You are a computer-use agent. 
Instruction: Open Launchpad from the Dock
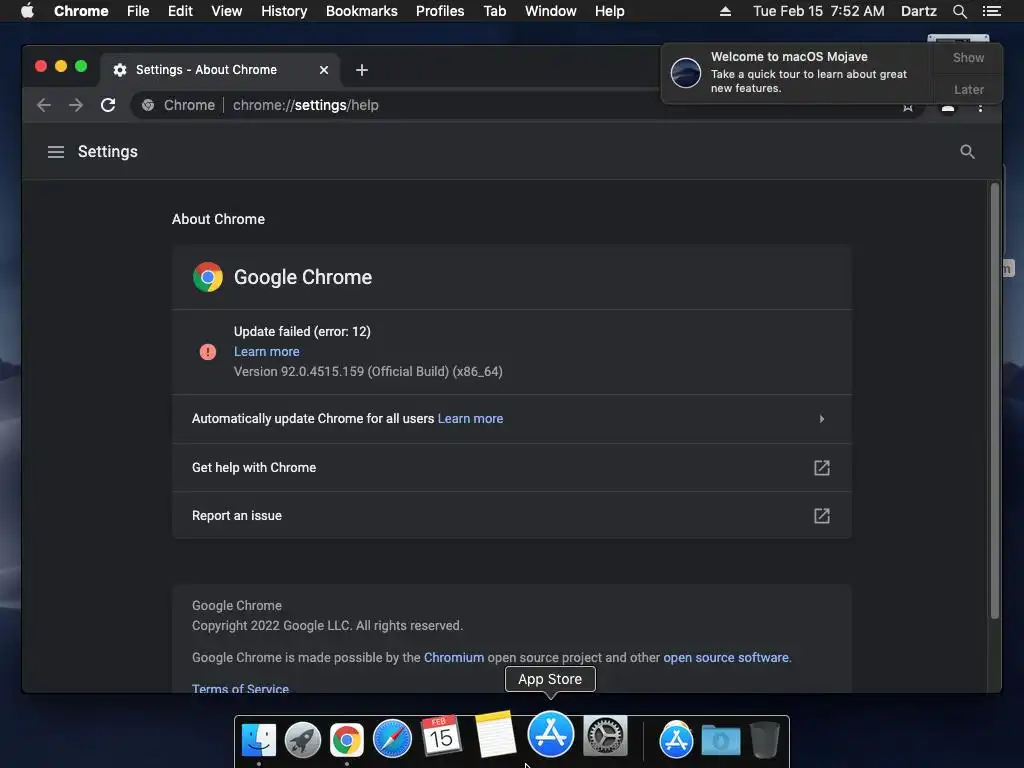click(x=302, y=740)
